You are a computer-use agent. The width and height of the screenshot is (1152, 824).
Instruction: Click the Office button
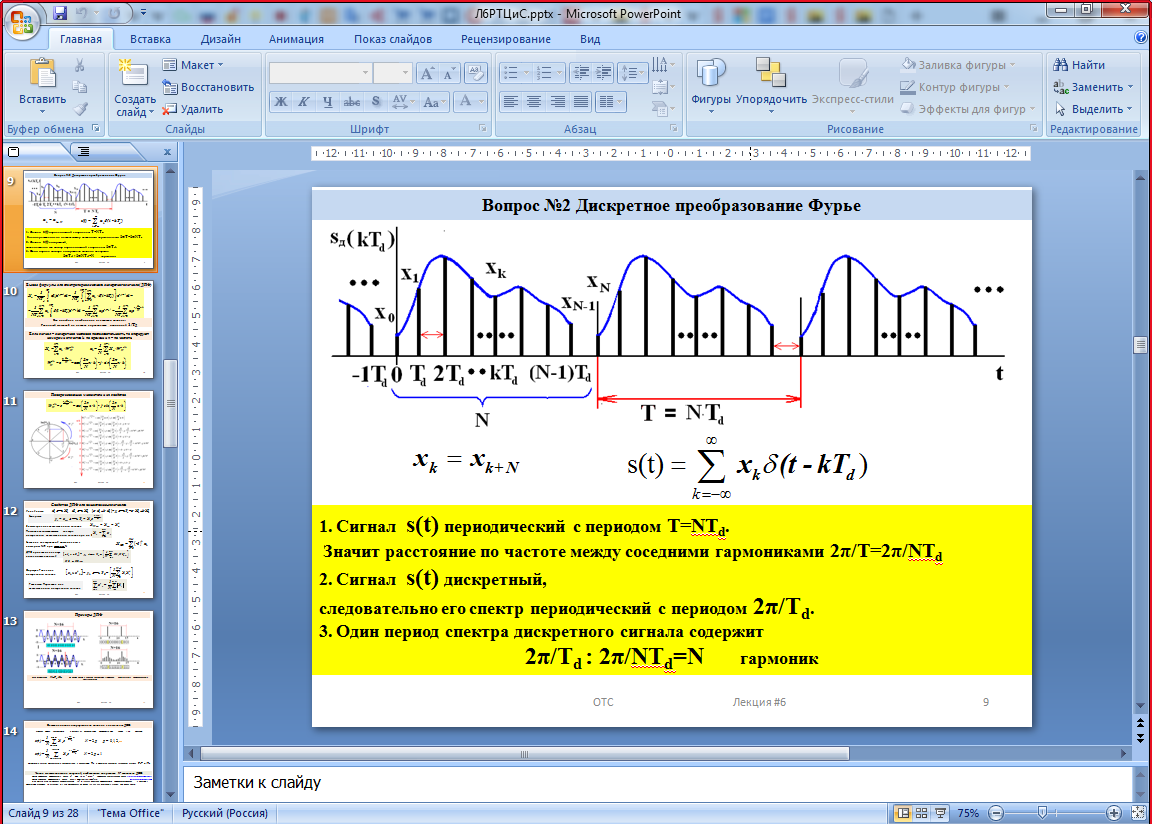point(22,22)
